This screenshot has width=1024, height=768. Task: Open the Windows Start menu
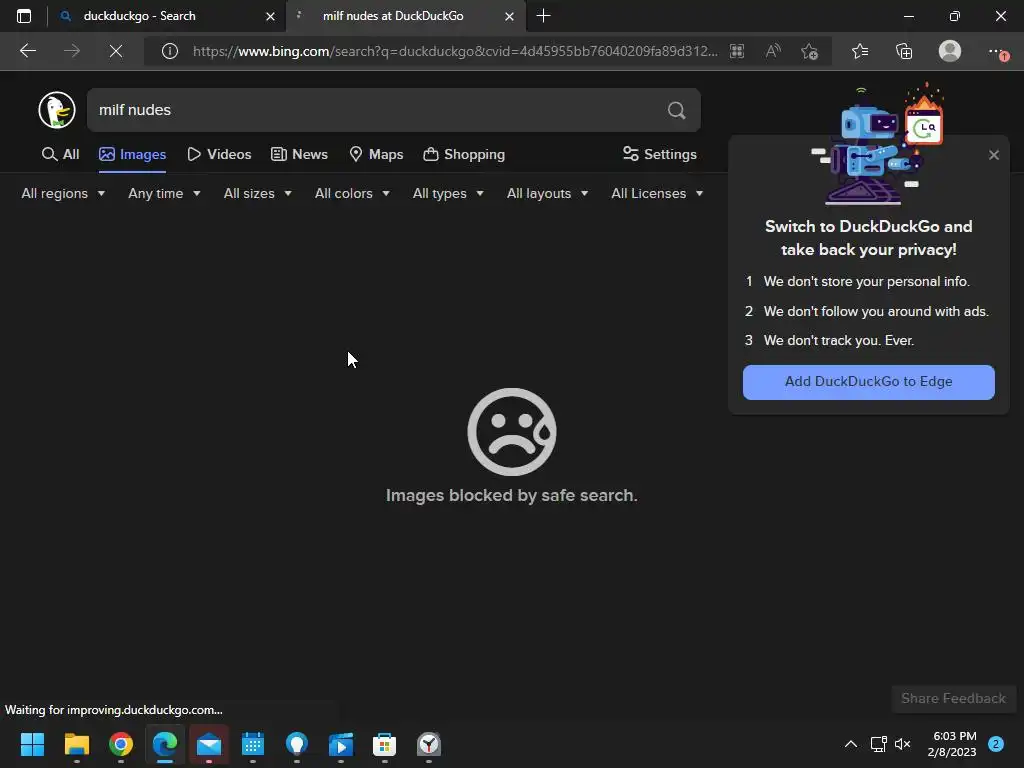click(x=32, y=744)
